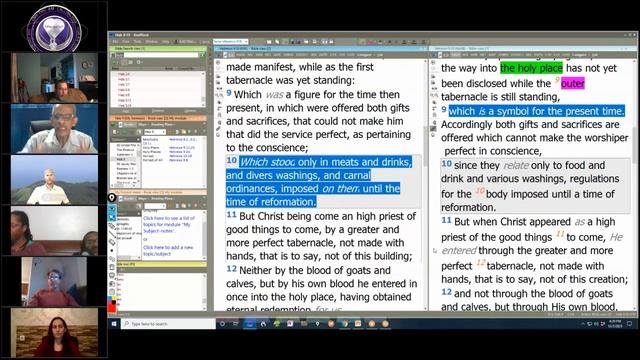
Task: Open Task View on the taskbar
Action: pyautogui.click(x=236, y=324)
